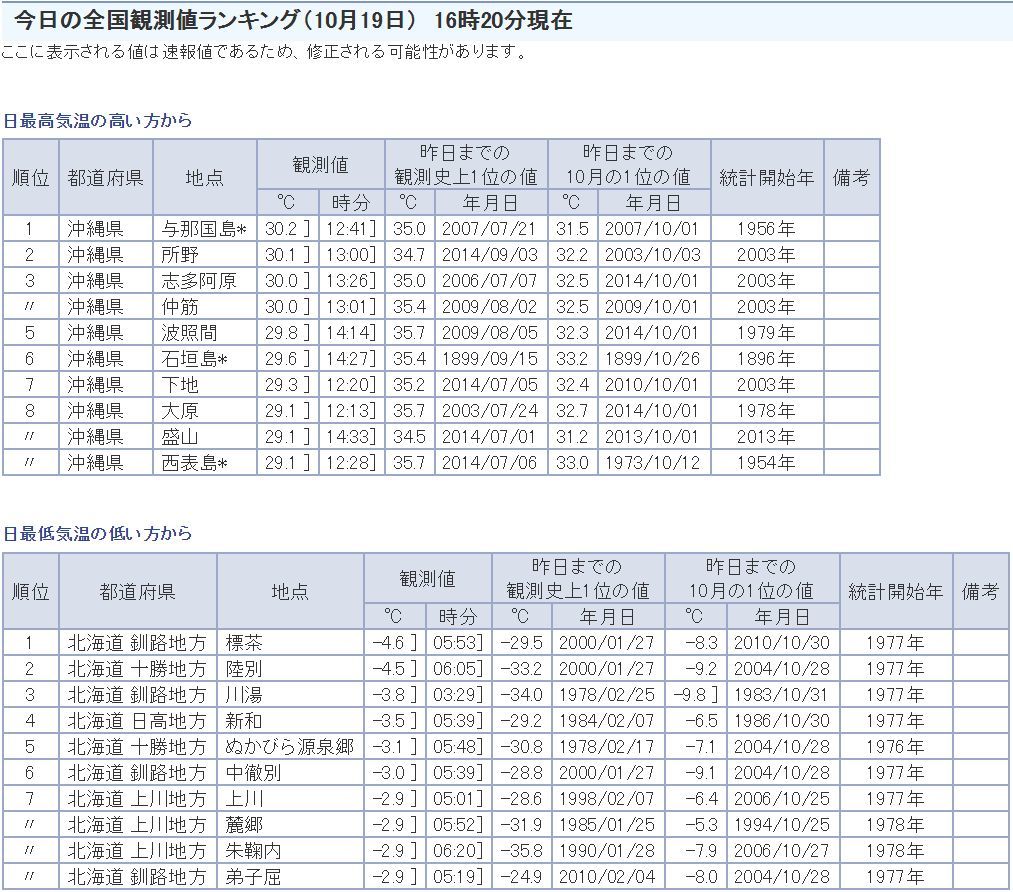Viewport: 1013px width, 892px height.
Task: Click the 12:41] observation time
Action: click(351, 229)
